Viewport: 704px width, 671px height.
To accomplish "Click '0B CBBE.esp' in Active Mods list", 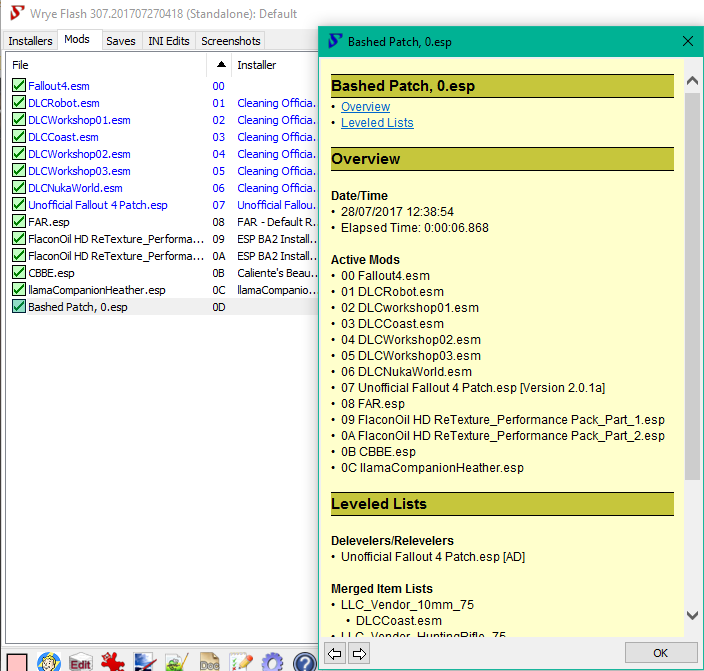I will point(378,451).
